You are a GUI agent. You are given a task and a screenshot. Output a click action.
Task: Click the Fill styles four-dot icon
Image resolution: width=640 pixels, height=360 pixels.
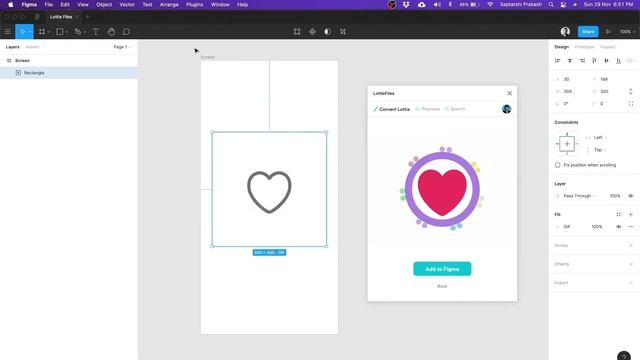pos(618,214)
